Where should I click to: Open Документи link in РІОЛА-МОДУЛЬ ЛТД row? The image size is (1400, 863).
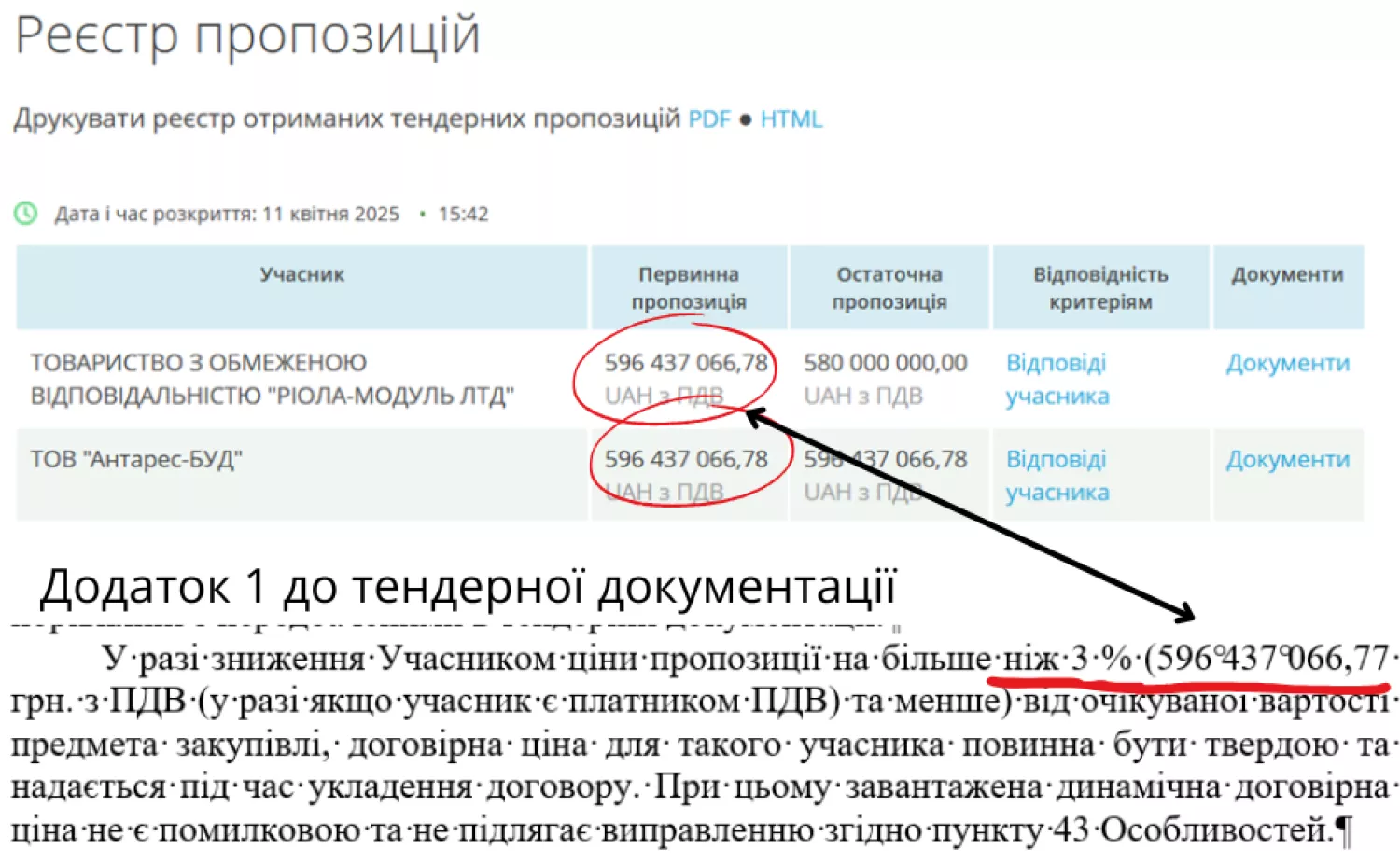[1287, 363]
